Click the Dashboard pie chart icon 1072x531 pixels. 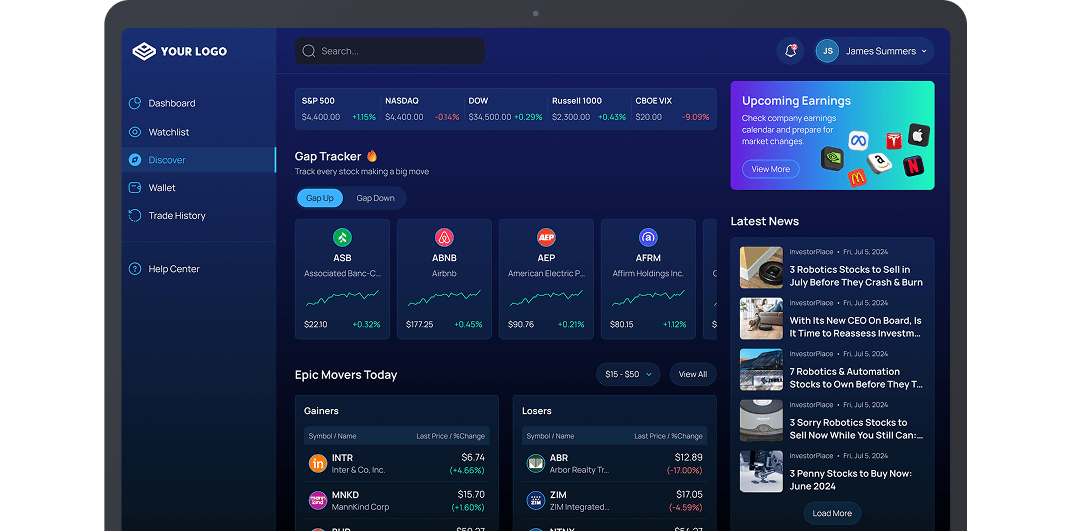[x=135, y=103]
